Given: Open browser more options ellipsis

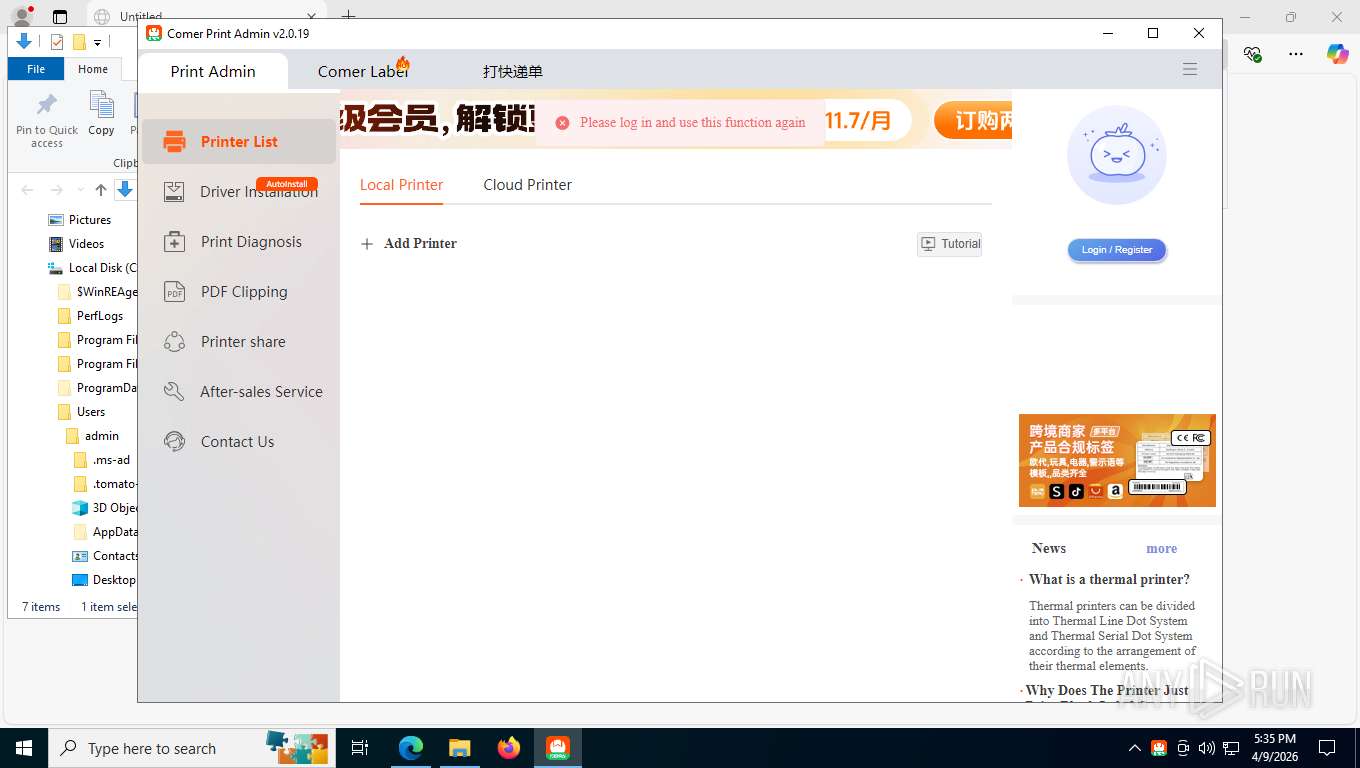Looking at the screenshot, I should click(1296, 54).
